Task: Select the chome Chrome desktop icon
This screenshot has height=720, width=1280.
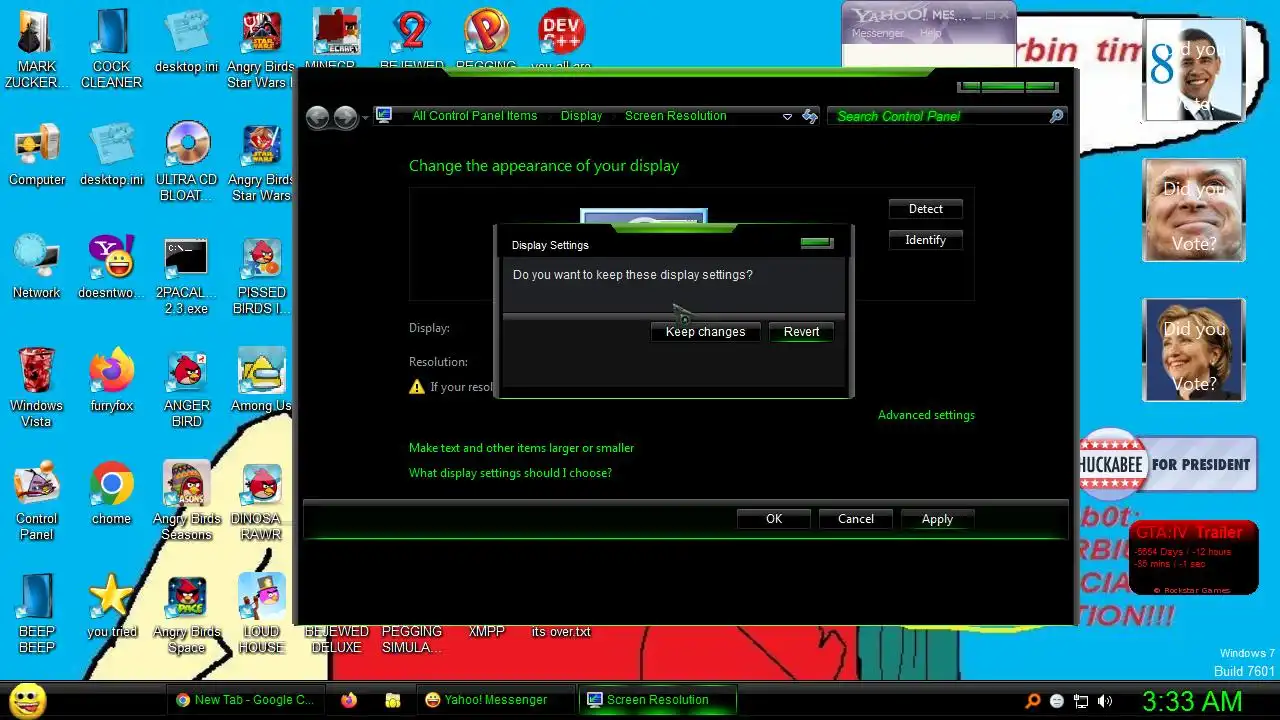Action: pyautogui.click(x=111, y=493)
